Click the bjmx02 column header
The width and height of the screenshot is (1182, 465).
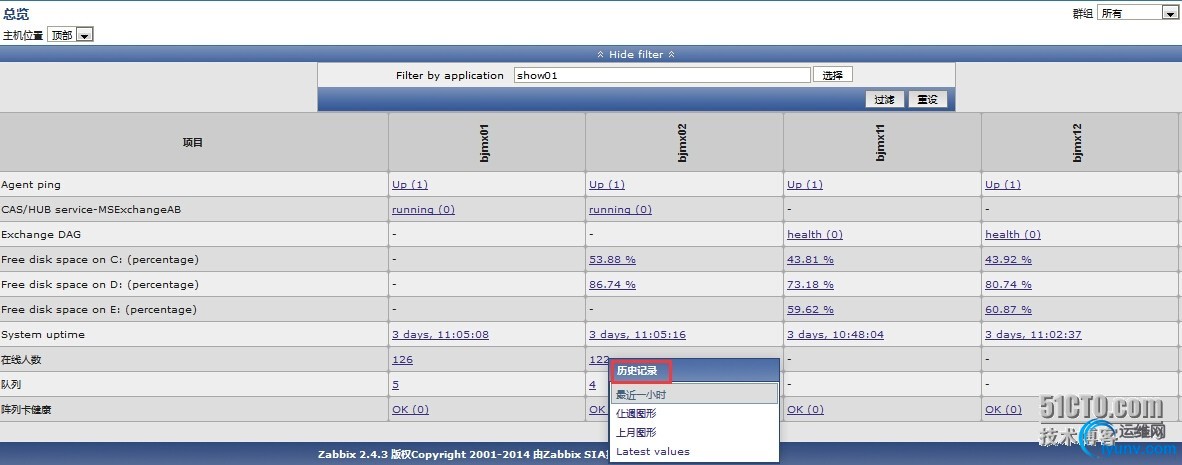683,142
